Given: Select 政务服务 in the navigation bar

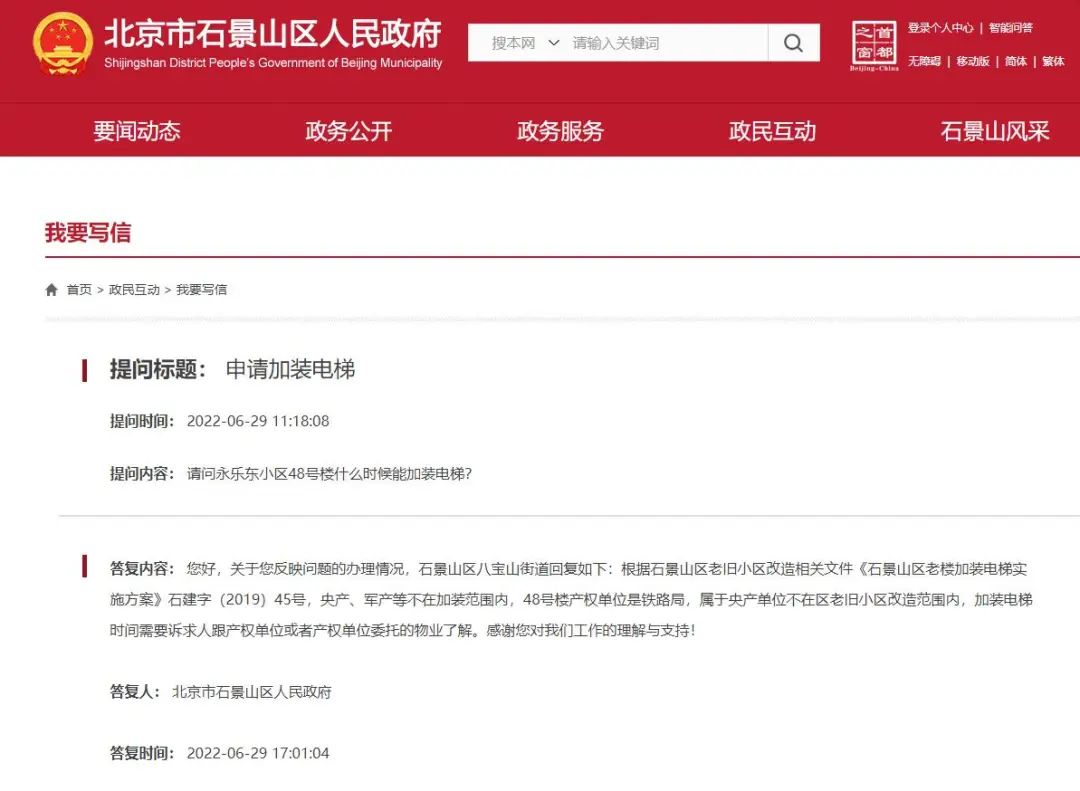Looking at the screenshot, I should (560, 131).
